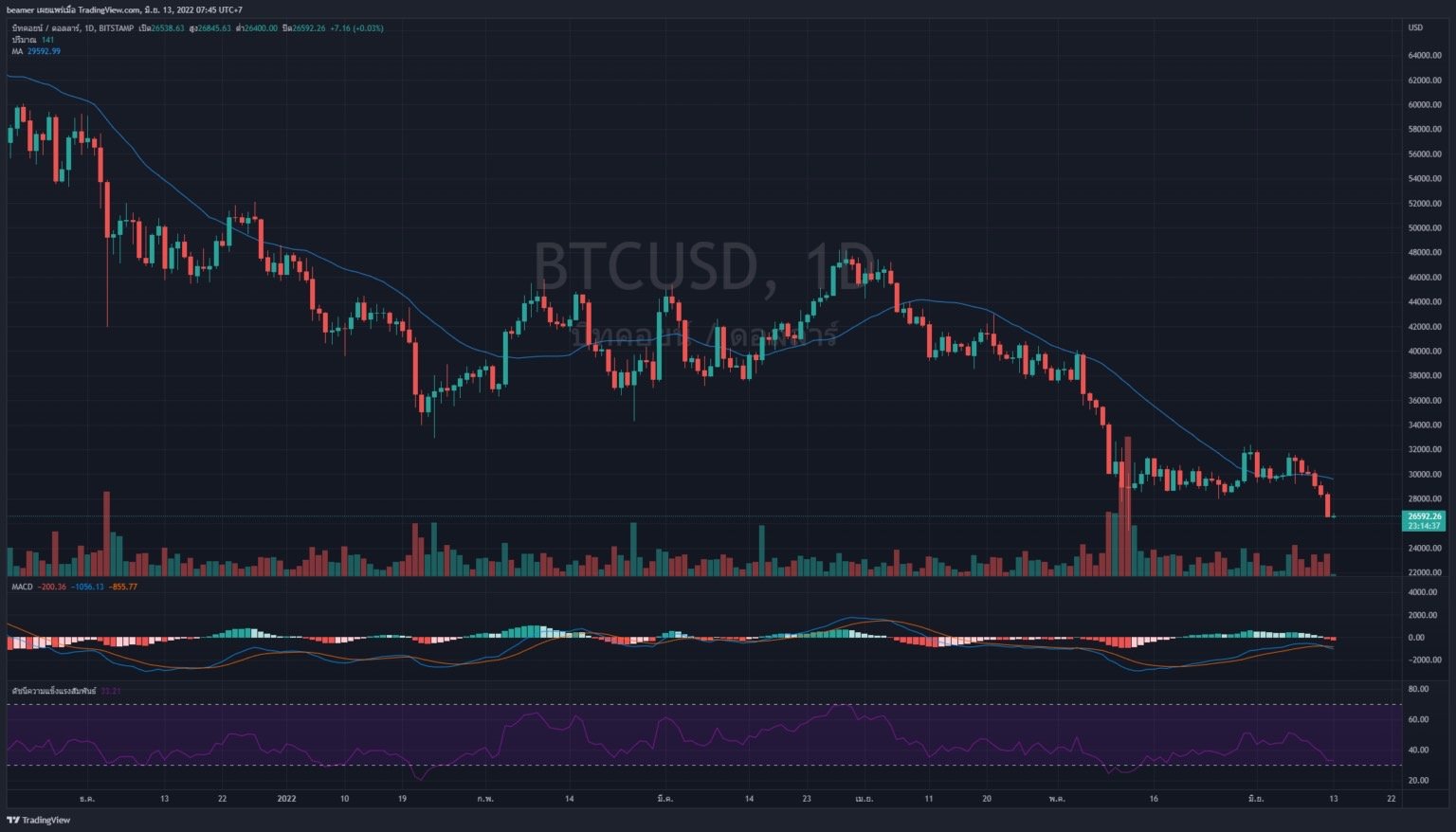Image resolution: width=1456 pixels, height=832 pixels.
Task: Select the open price value 26538.63
Action: pos(167,28)
